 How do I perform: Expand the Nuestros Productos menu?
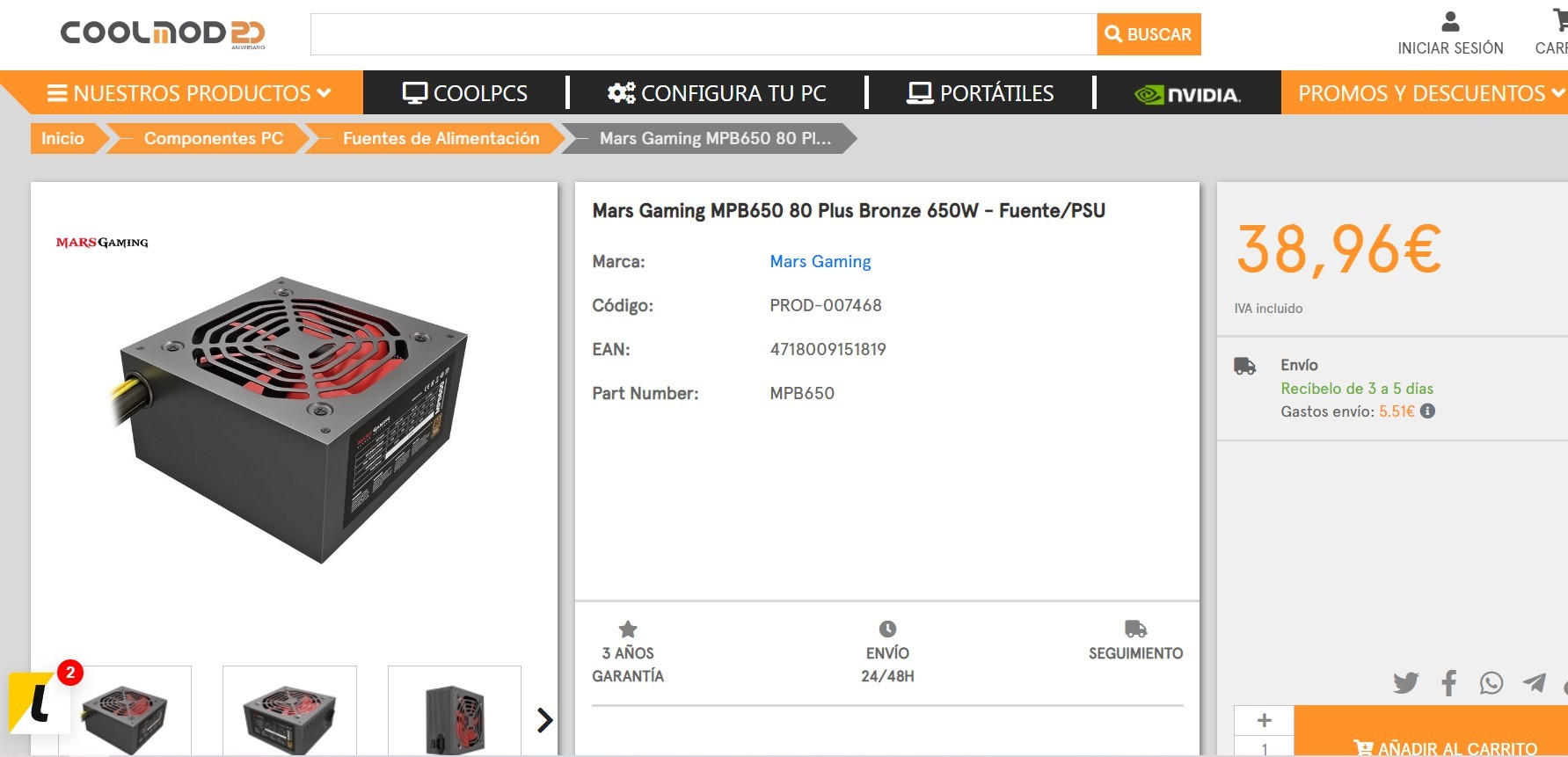click(188, 93)
